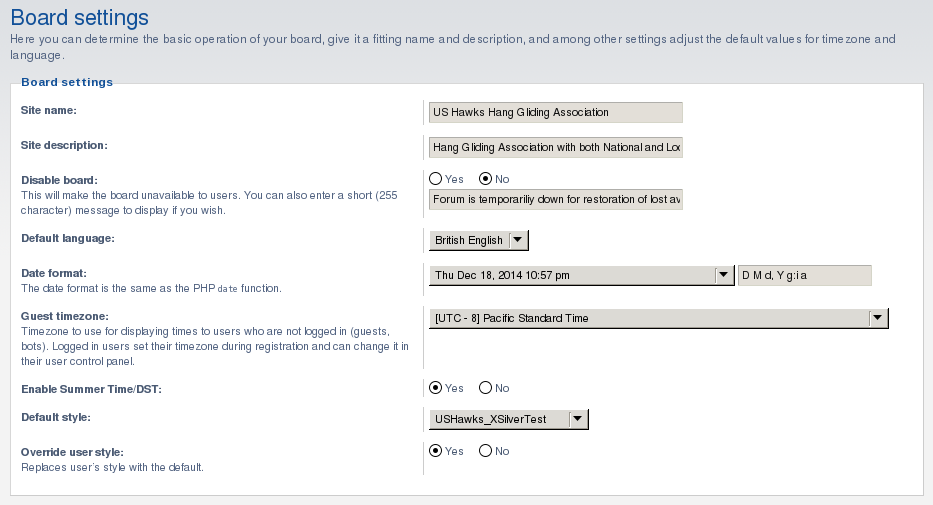This screenshot has height=505, width=933.
Task: Click the 'Site description:' label
Action: (x=64, y=145)
